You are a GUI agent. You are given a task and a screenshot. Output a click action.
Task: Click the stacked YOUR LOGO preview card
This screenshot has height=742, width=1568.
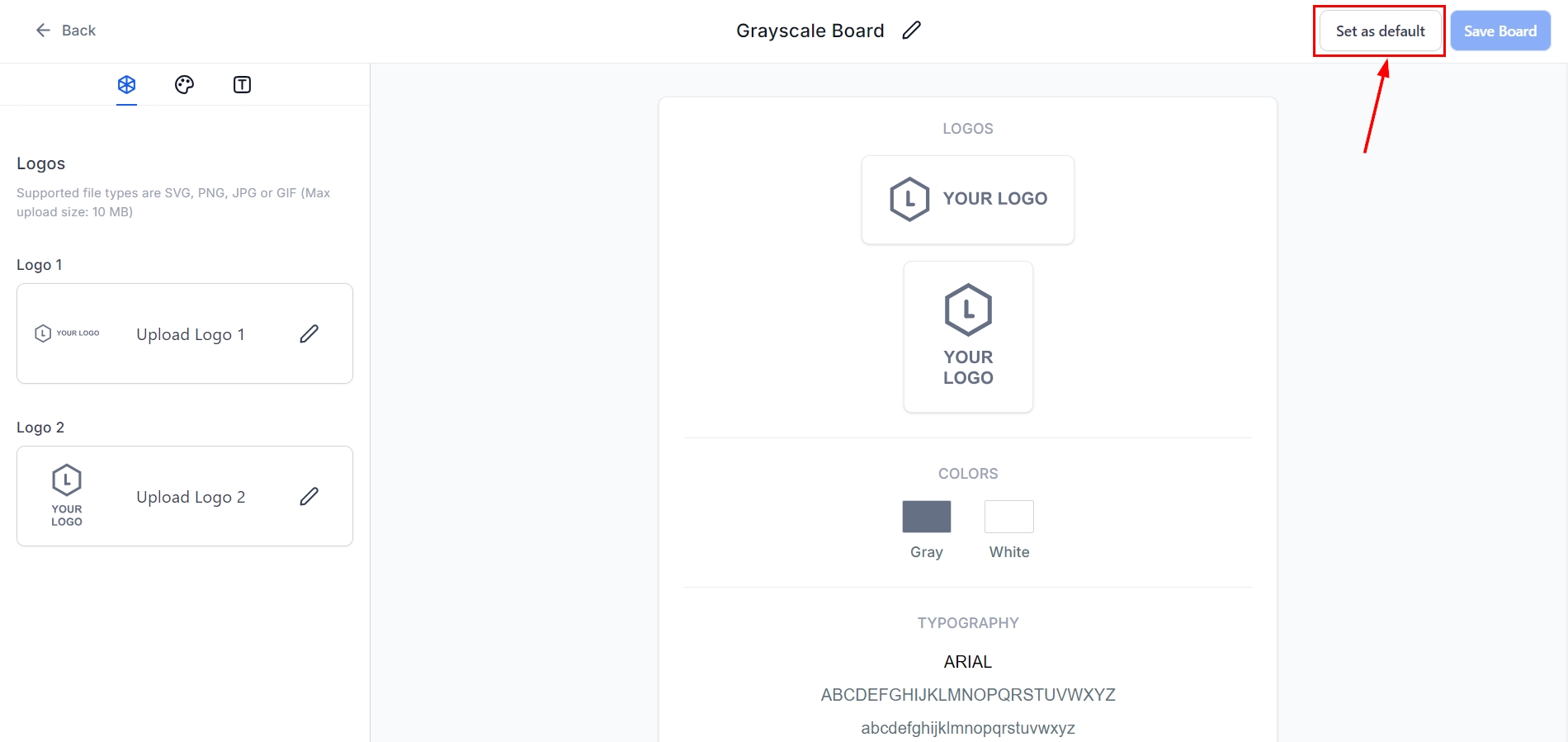tap(968, 337)
